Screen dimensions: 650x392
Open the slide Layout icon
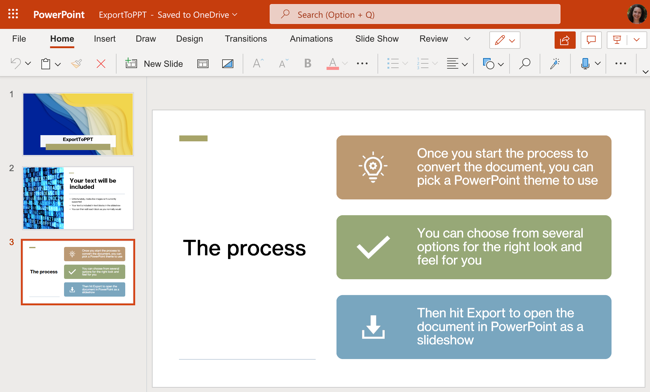click(203, 63)
